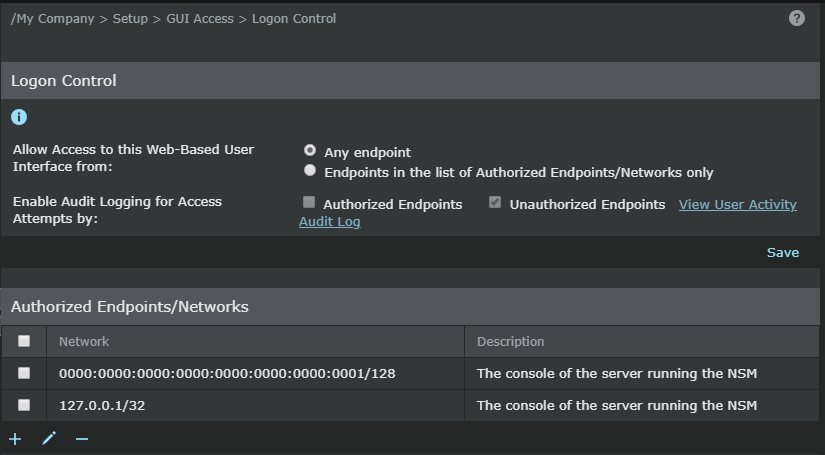The width and height of the screenshot is (825, 455).
Task: Select the 0000:0000:0000:0000:0000:0000:0000:0001/128 network cell
Action: (x=255, y=373)
